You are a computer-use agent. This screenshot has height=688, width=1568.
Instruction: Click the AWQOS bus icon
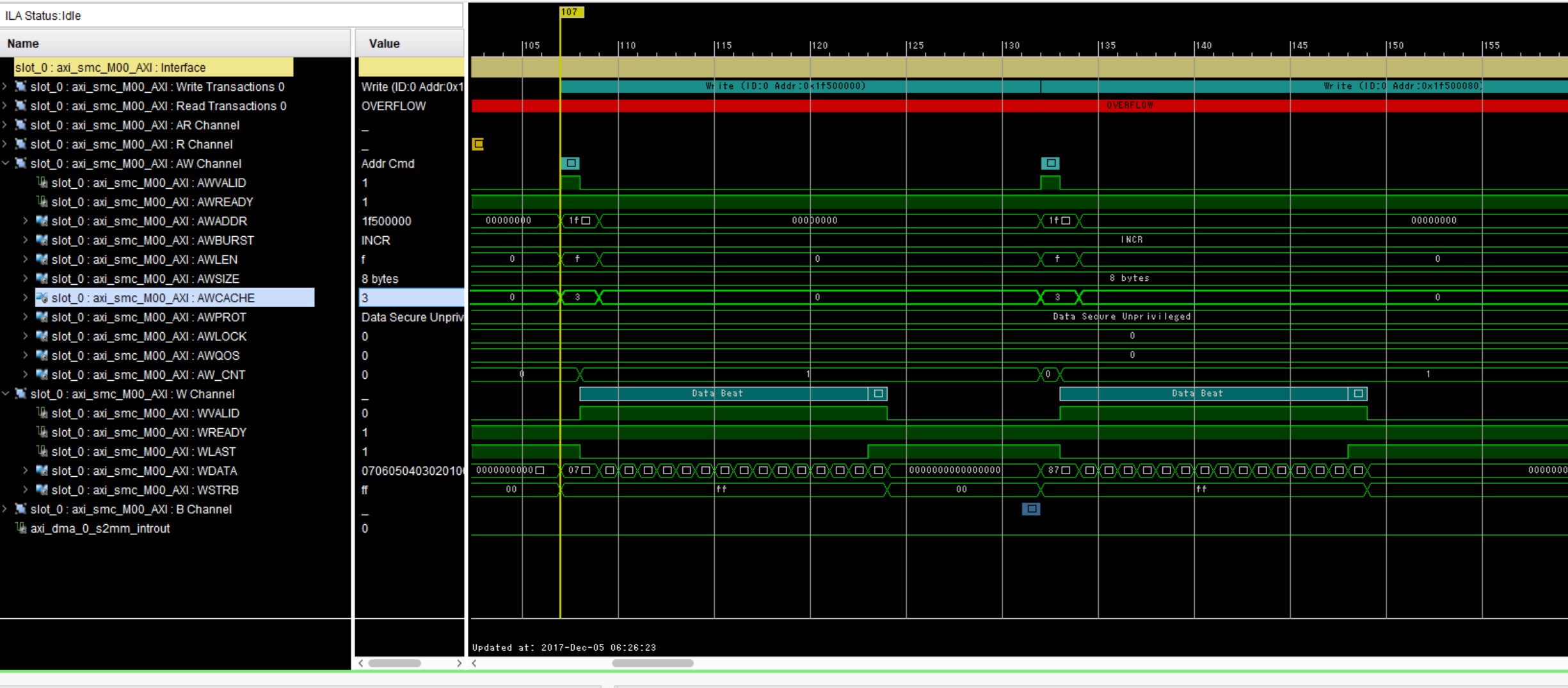(x=42, y=355)
